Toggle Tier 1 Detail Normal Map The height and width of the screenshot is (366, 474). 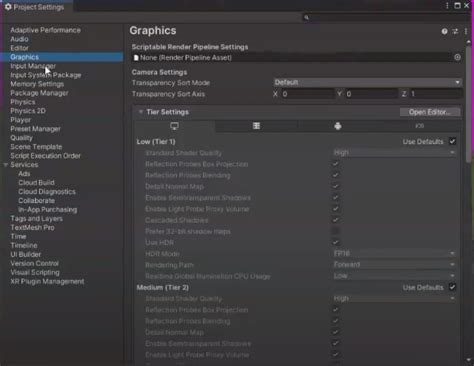point(336,186)
